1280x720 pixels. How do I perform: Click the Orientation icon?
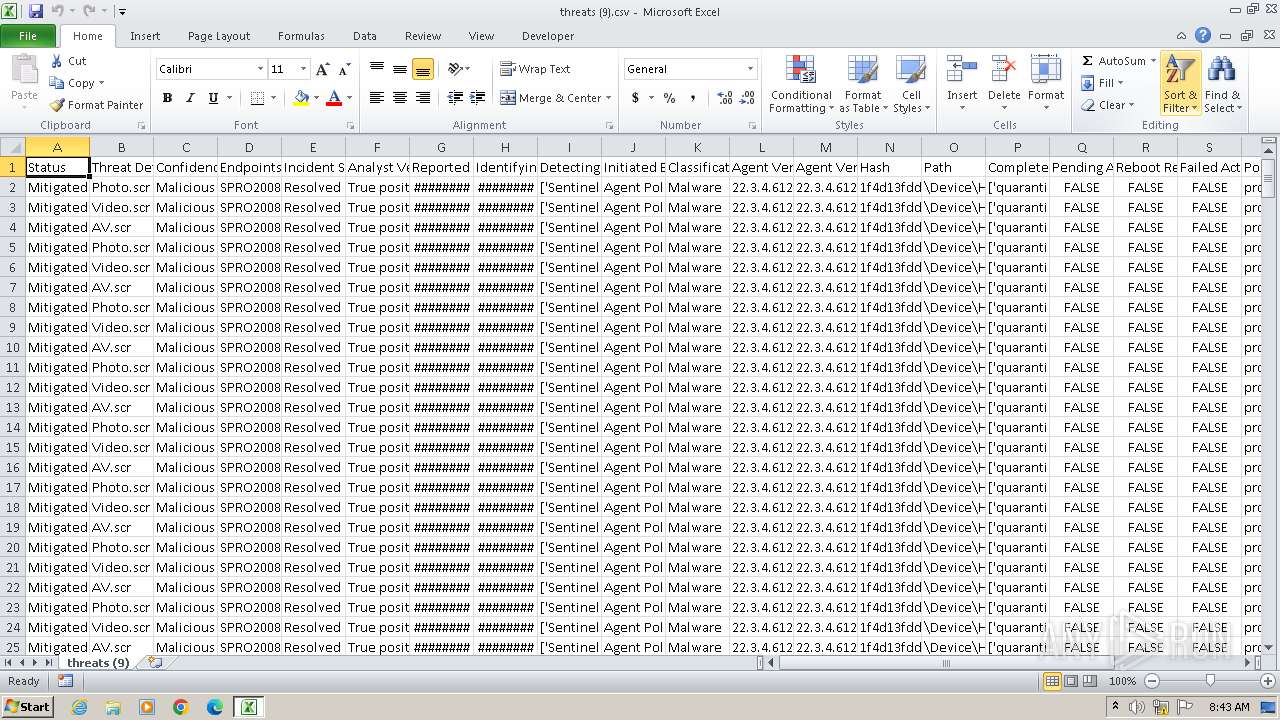point(456,69)
